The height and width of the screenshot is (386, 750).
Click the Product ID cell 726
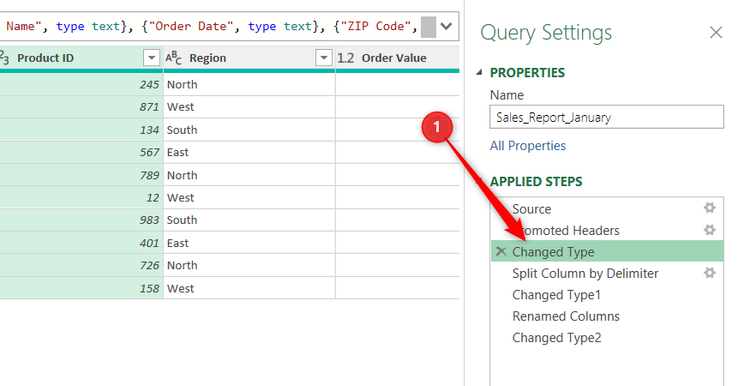click(81, 265)
